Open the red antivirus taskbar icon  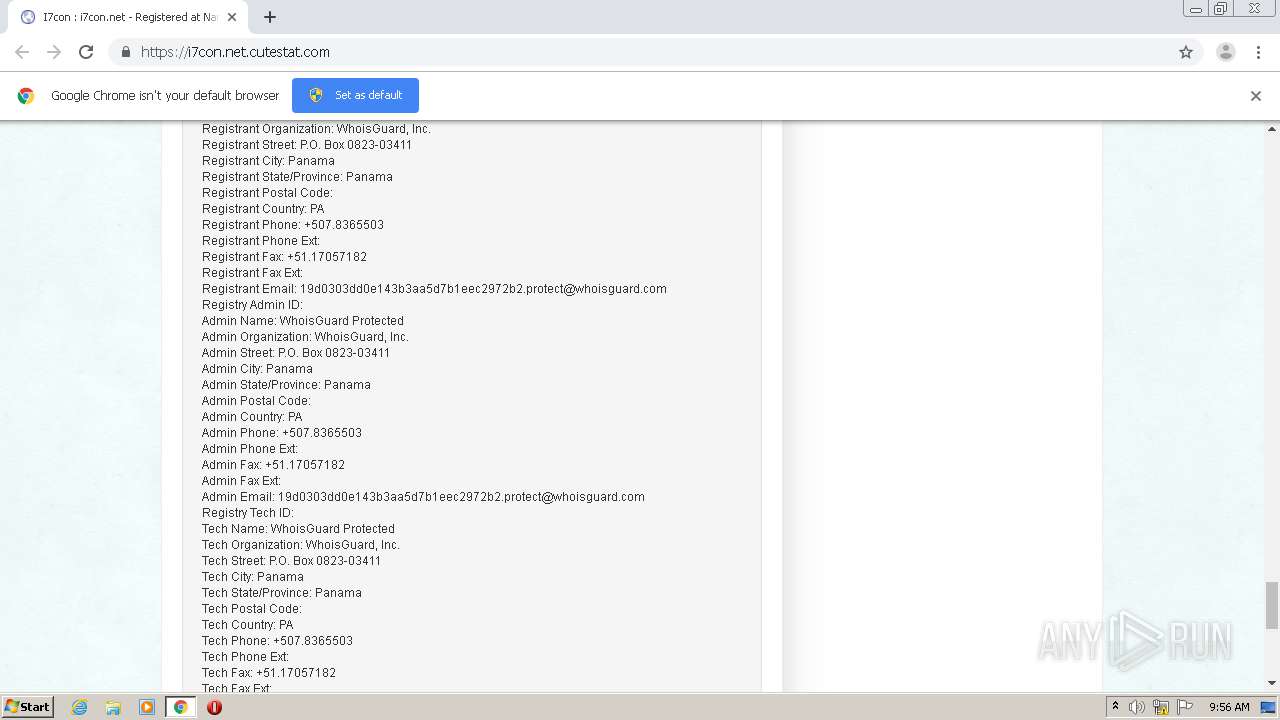214,707
